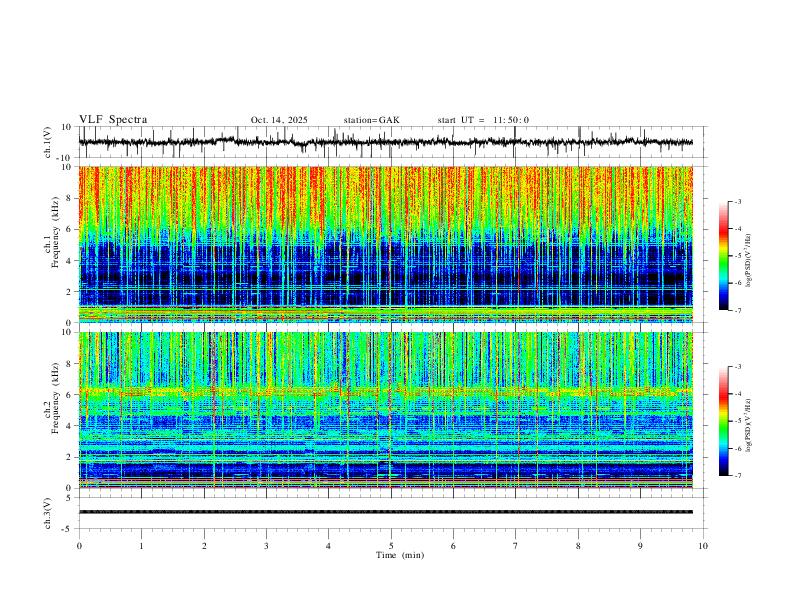Select the date text "Oct. 14, 2025"
Screen dimensions: 792x612
point(279,120)
